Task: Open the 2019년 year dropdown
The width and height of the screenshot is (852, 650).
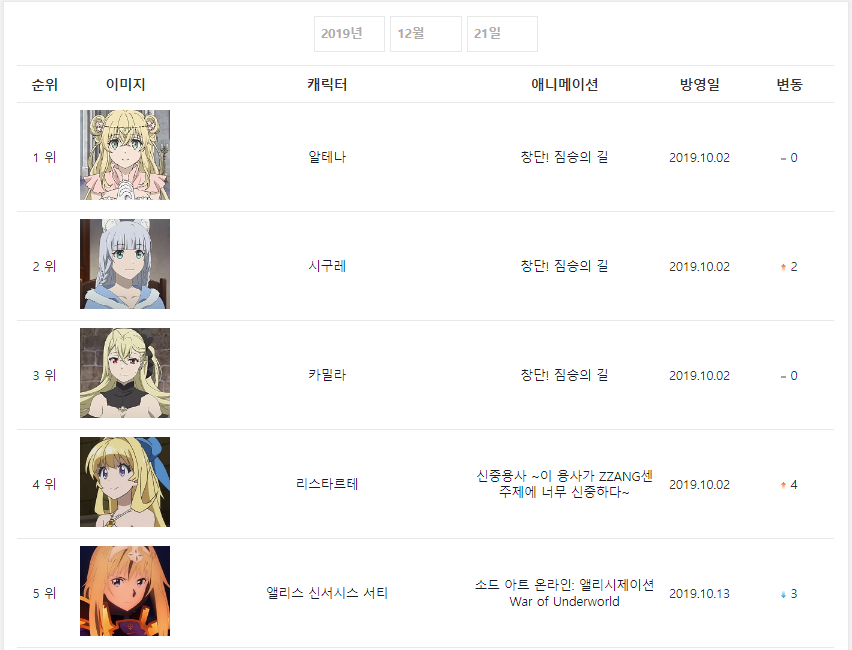Action: point(349,34)
